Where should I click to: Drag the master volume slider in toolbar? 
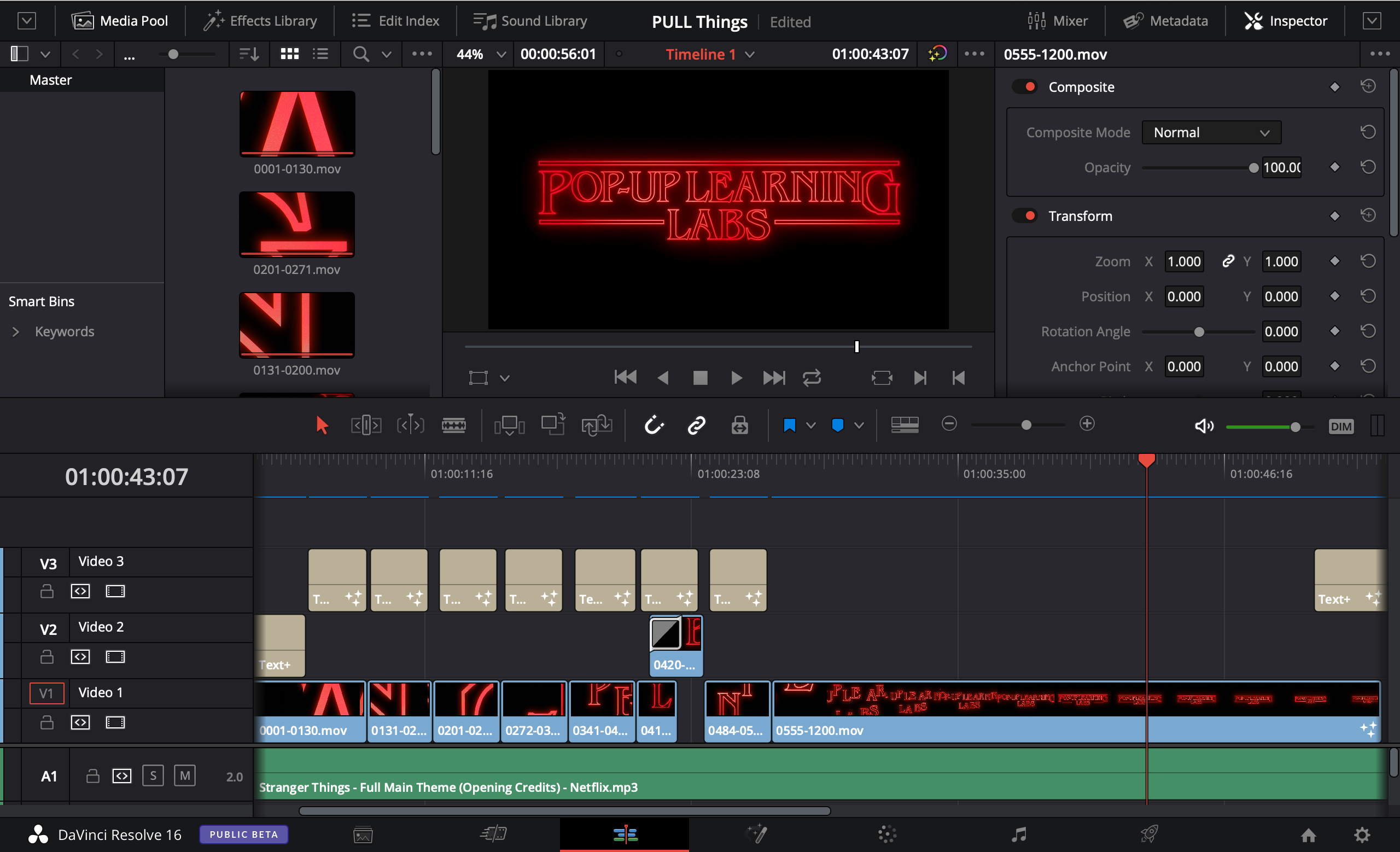click(1294, 427)
